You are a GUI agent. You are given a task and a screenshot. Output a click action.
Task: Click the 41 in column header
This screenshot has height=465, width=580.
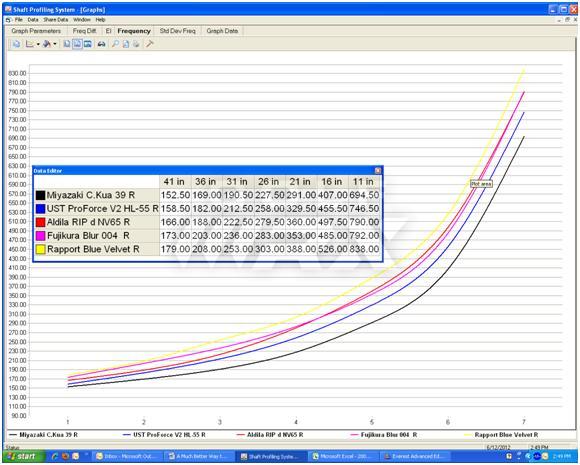pyautogui.click(x=175, y=182)
